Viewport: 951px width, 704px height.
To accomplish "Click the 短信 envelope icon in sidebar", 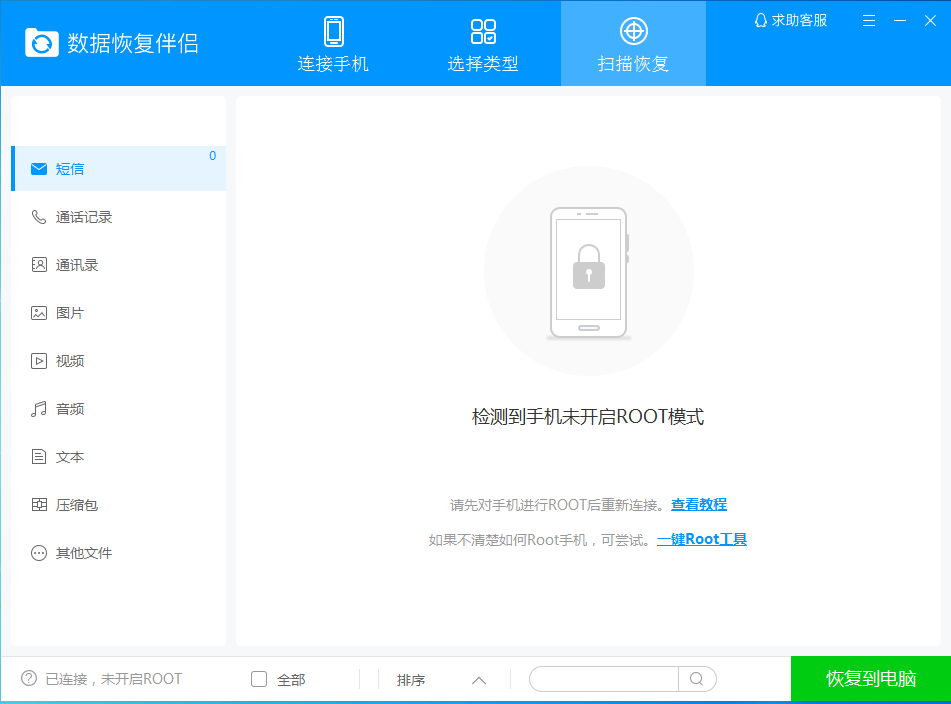I will tap(39, 169).
